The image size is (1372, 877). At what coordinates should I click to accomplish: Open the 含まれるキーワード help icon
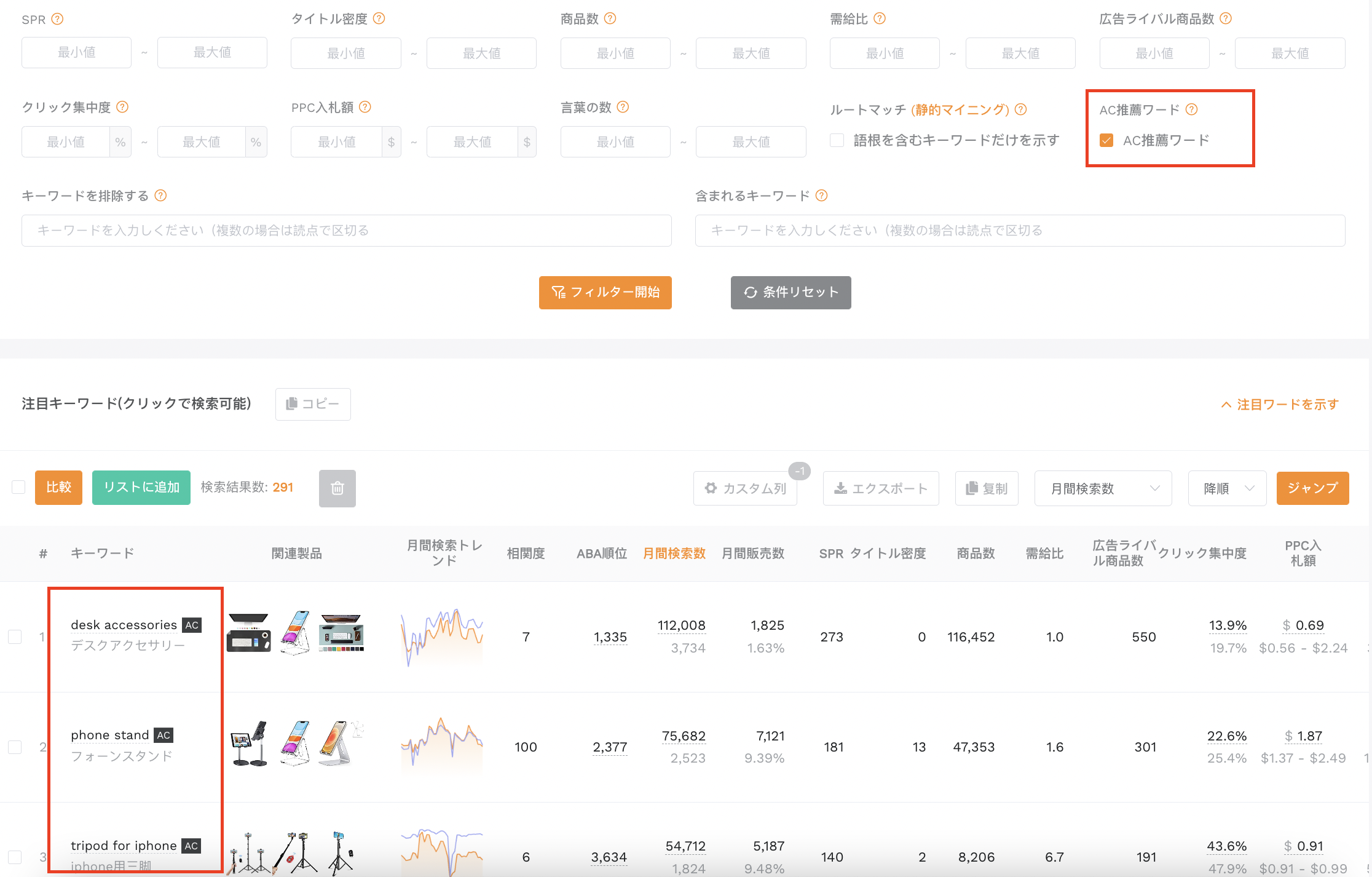[821, 196]
